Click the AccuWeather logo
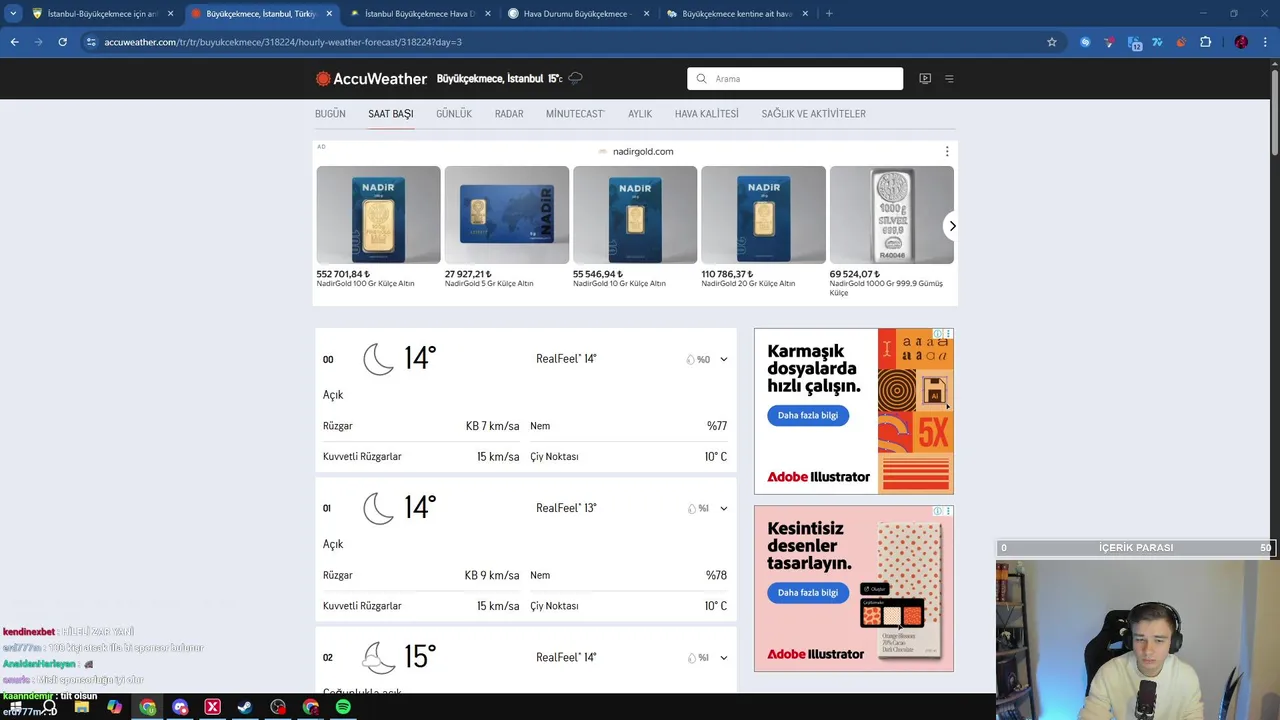This screenshot has width=1280, height=720. 371,79
